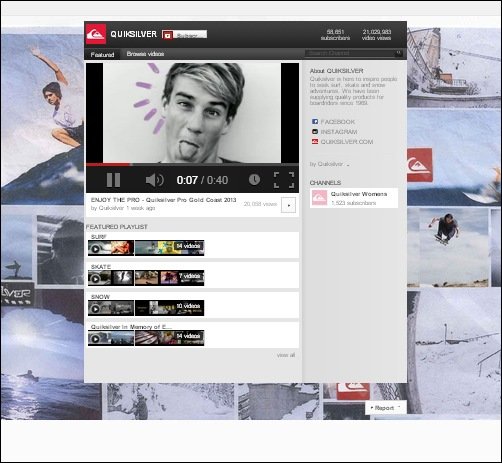
Task: Click the SURF 14 videos thumbnail
Action: pyautogui.click(x=170, y=248)
